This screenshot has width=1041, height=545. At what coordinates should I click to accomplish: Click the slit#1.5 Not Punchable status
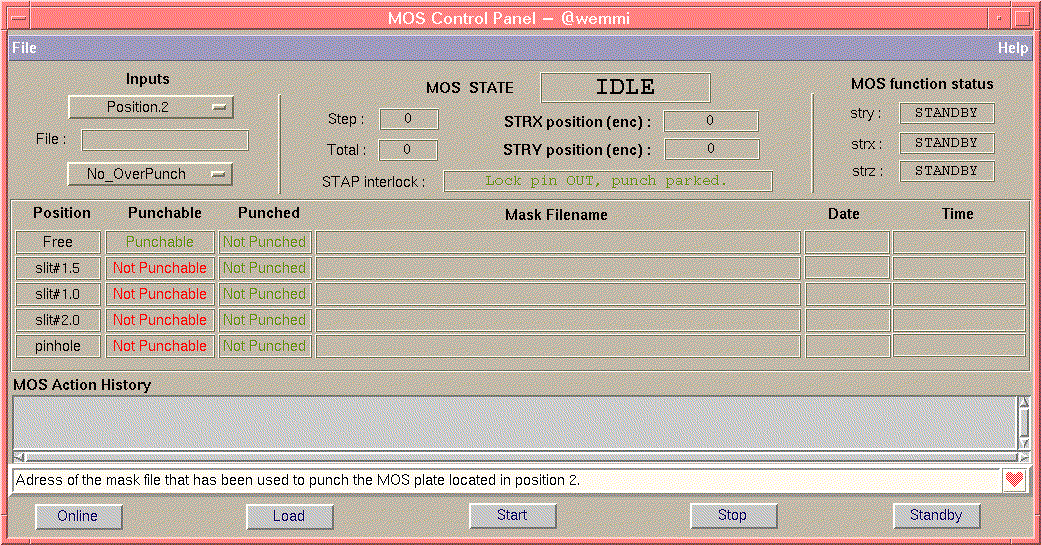click(x=160, y=268)
